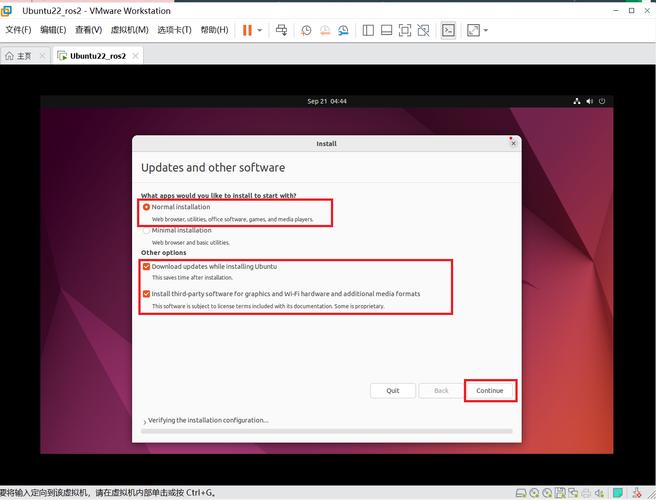Screen dimensions: 656x500
Task: Click the network adapter status icon
Action: tap(573, 493)
